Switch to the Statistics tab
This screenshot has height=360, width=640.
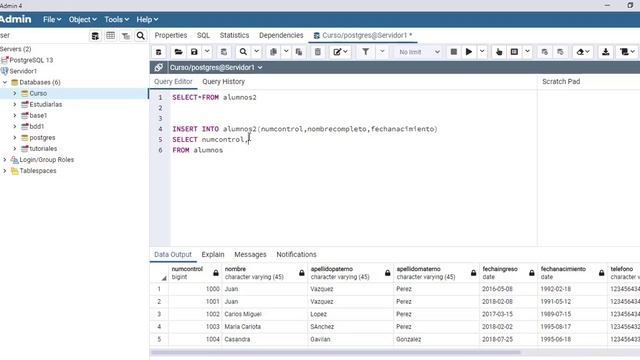point(234,36)
